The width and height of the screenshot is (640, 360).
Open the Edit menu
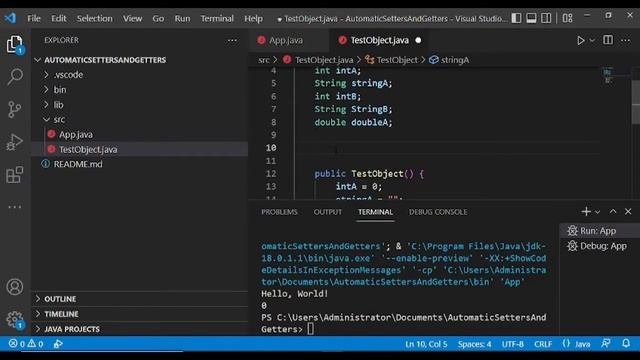tap(59, 18)
